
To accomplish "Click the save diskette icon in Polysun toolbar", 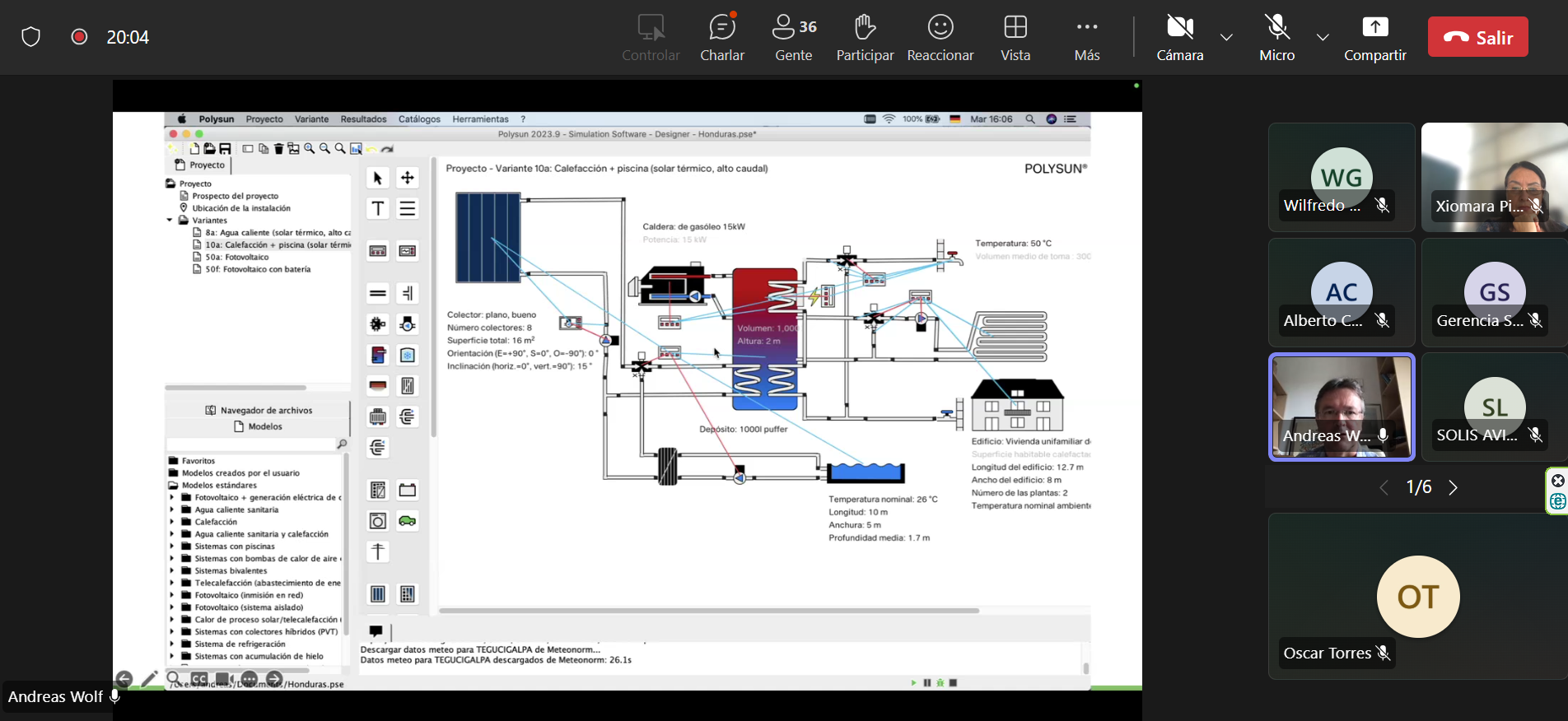I will pyautogui.click(x=225, y=149).
